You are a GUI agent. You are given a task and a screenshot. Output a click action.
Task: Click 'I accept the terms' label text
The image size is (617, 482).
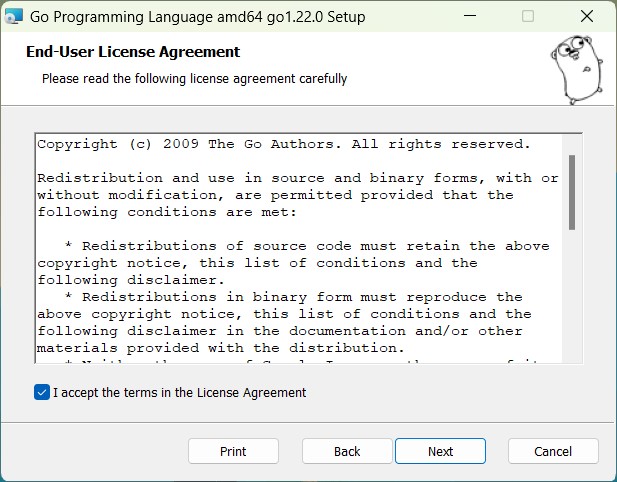[x=179, y=393]
